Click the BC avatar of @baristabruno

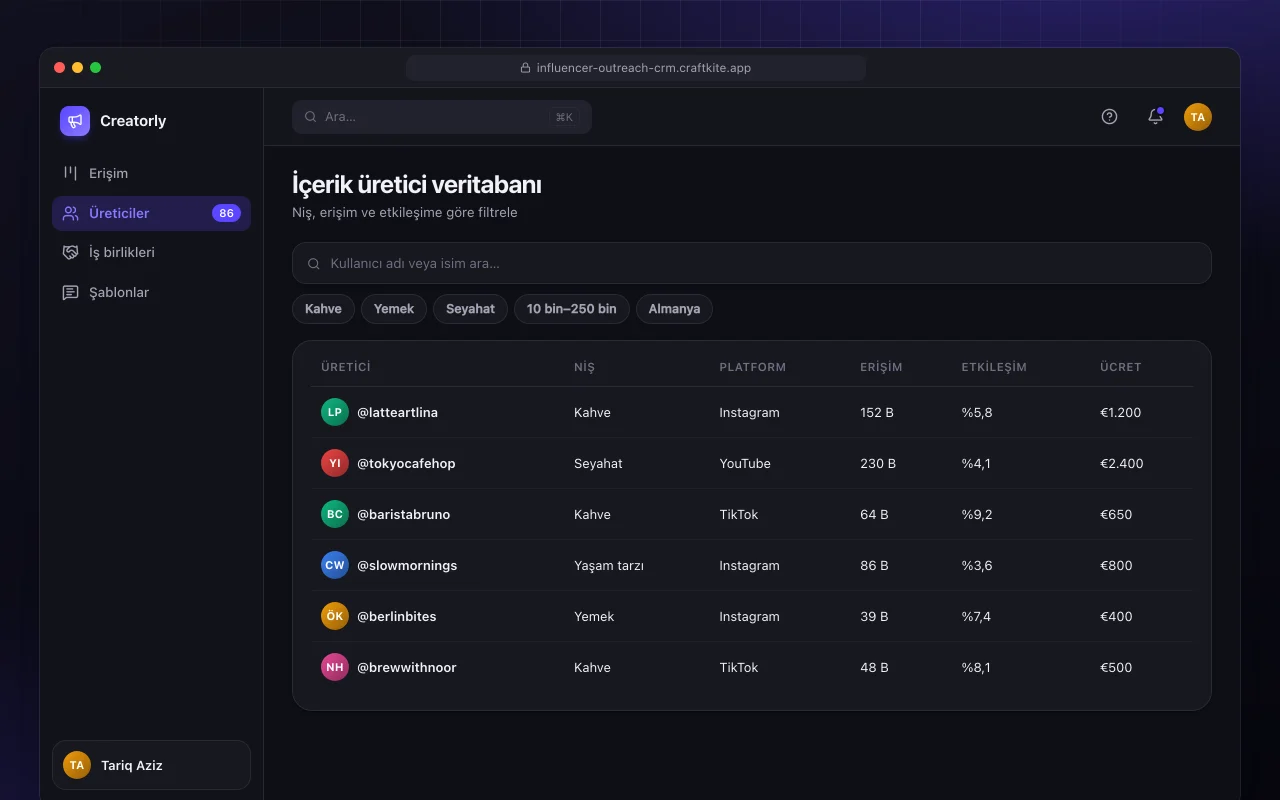click(335, 514)
